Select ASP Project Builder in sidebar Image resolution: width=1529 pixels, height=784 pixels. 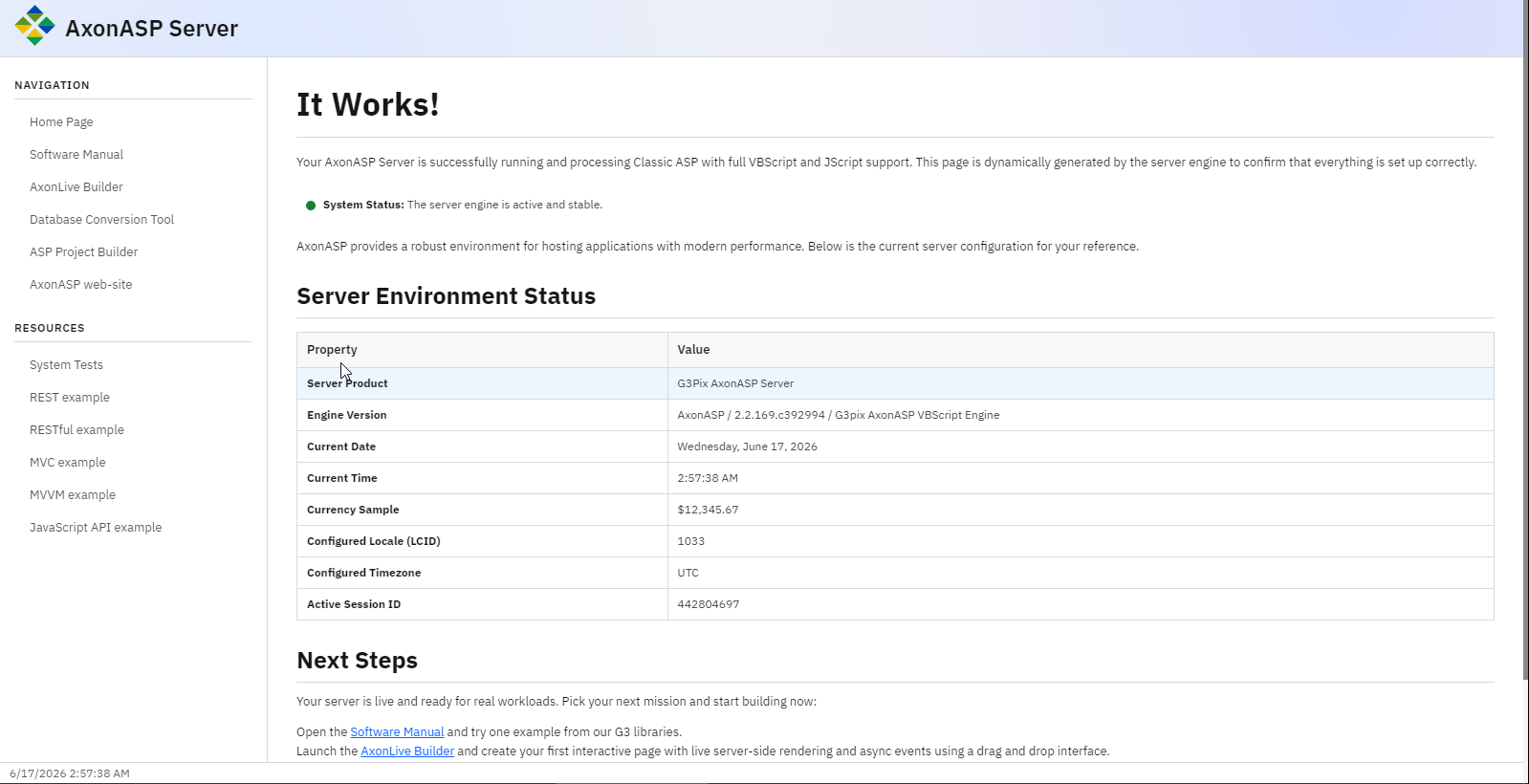click(83, 252)
